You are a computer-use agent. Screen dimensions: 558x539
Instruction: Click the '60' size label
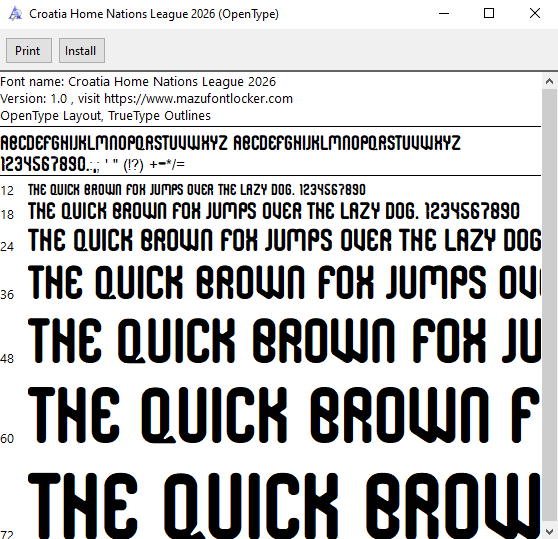[7, 439]
